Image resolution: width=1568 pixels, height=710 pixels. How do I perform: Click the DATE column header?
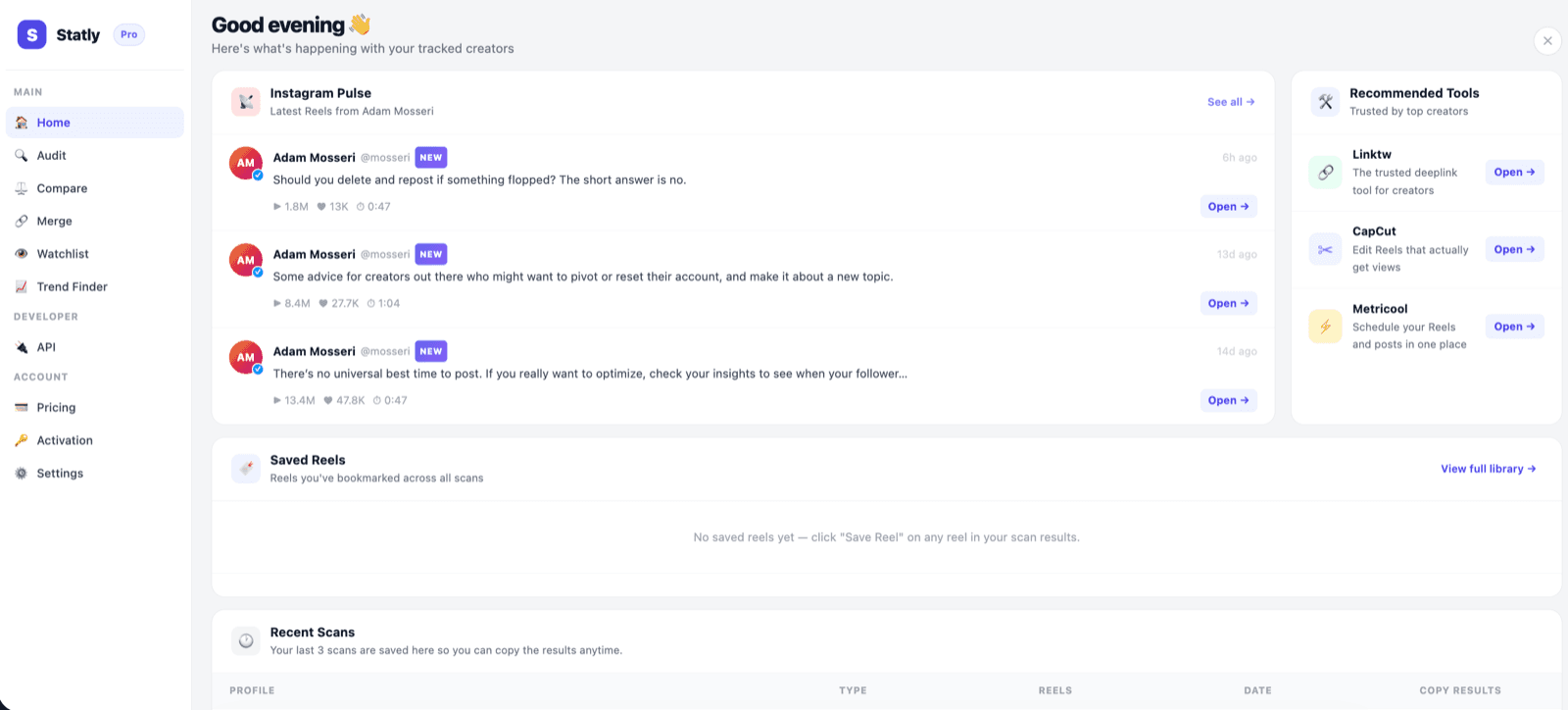point(1257,690)
